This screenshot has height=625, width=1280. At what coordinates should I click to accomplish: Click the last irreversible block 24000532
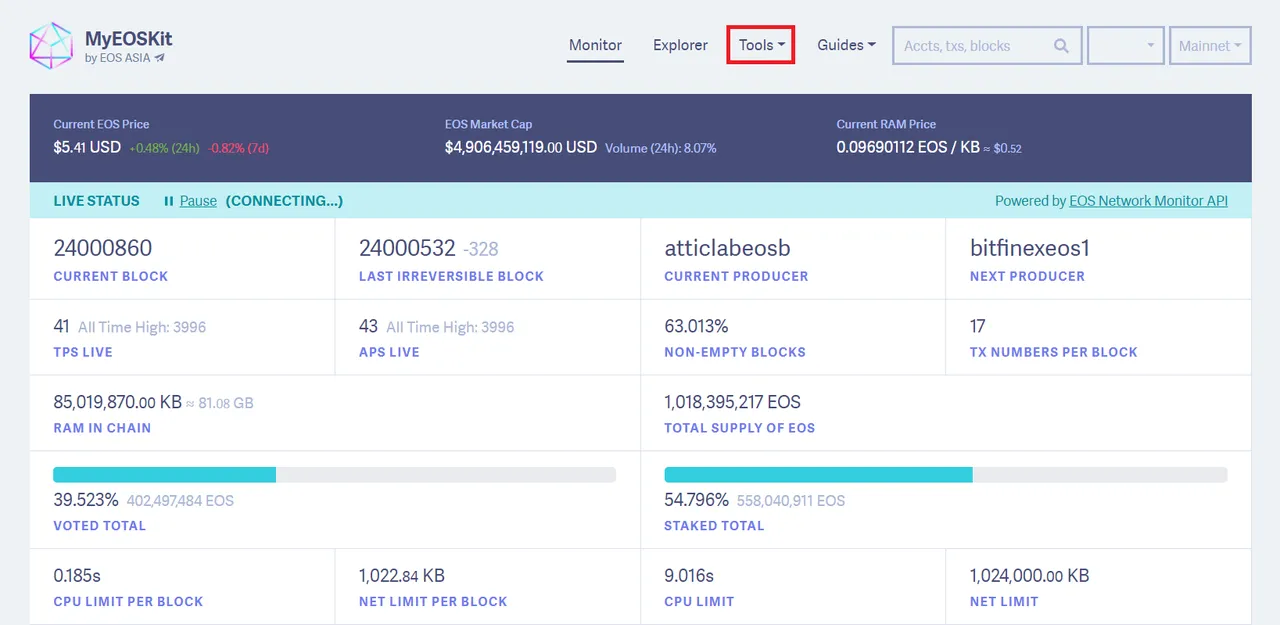click(x=407, y=248)
